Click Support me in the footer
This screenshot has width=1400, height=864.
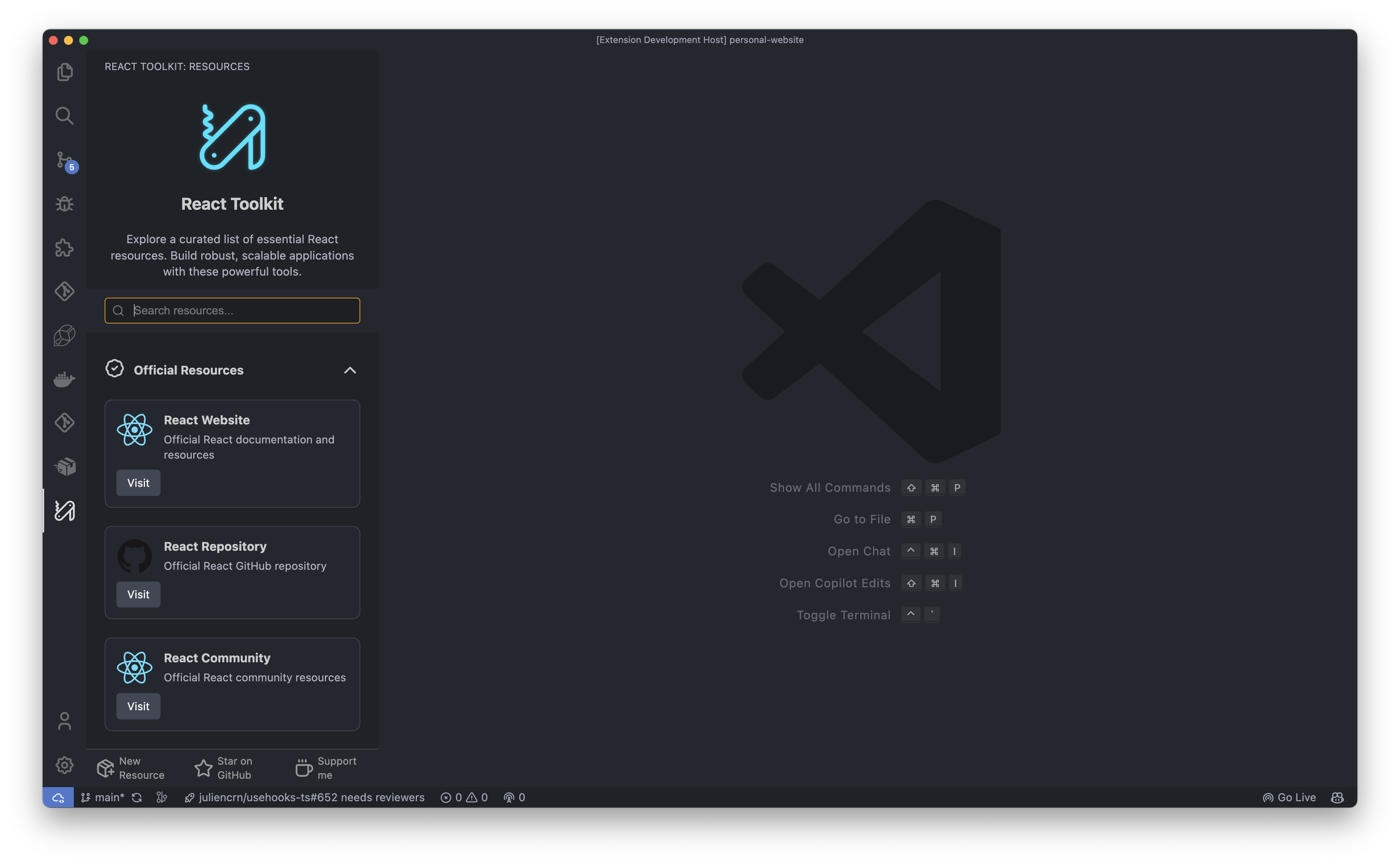coord(326,768)
